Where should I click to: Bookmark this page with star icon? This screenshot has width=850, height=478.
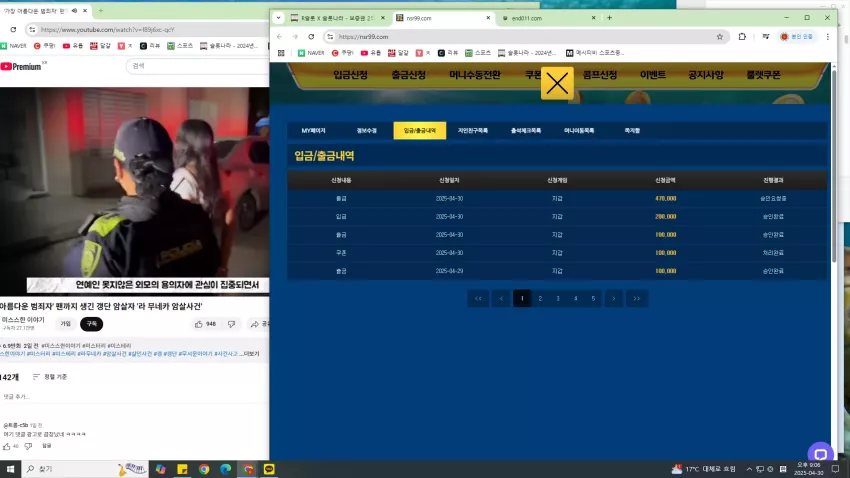(720, 37)
